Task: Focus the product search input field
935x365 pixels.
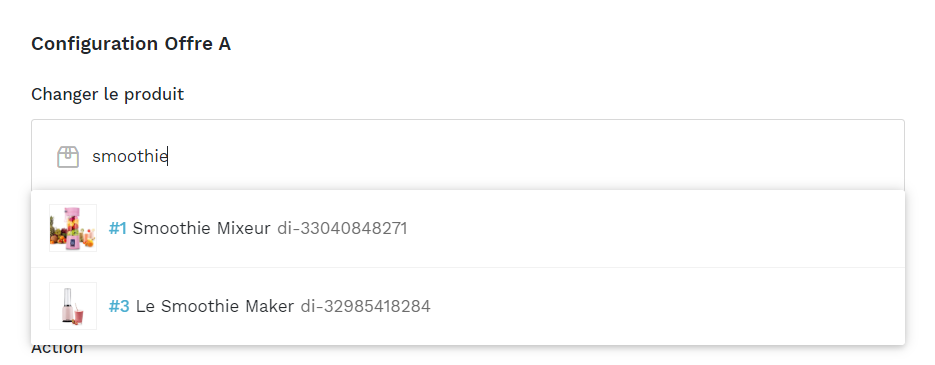Action: [468, 157]
